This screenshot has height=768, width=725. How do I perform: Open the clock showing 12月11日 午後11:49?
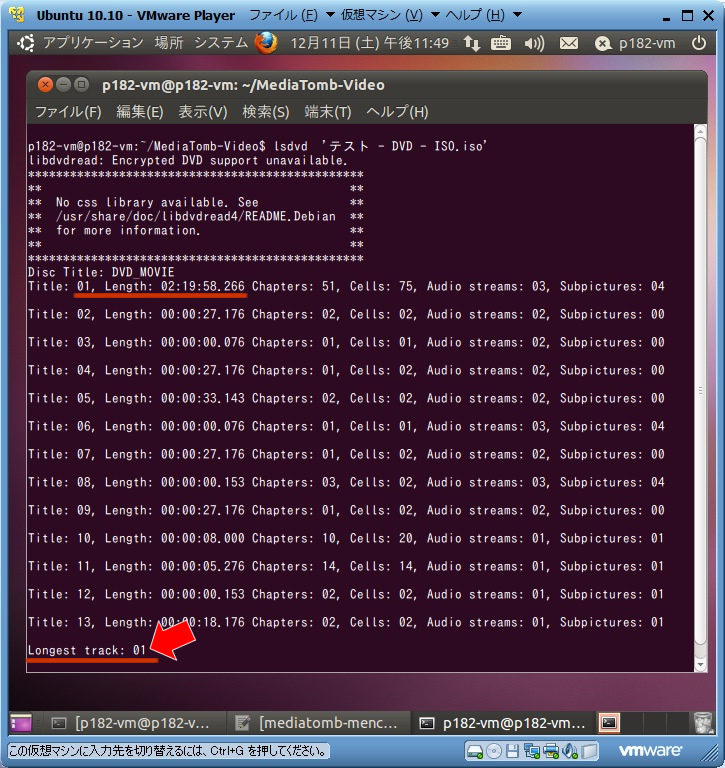point(370,43)
